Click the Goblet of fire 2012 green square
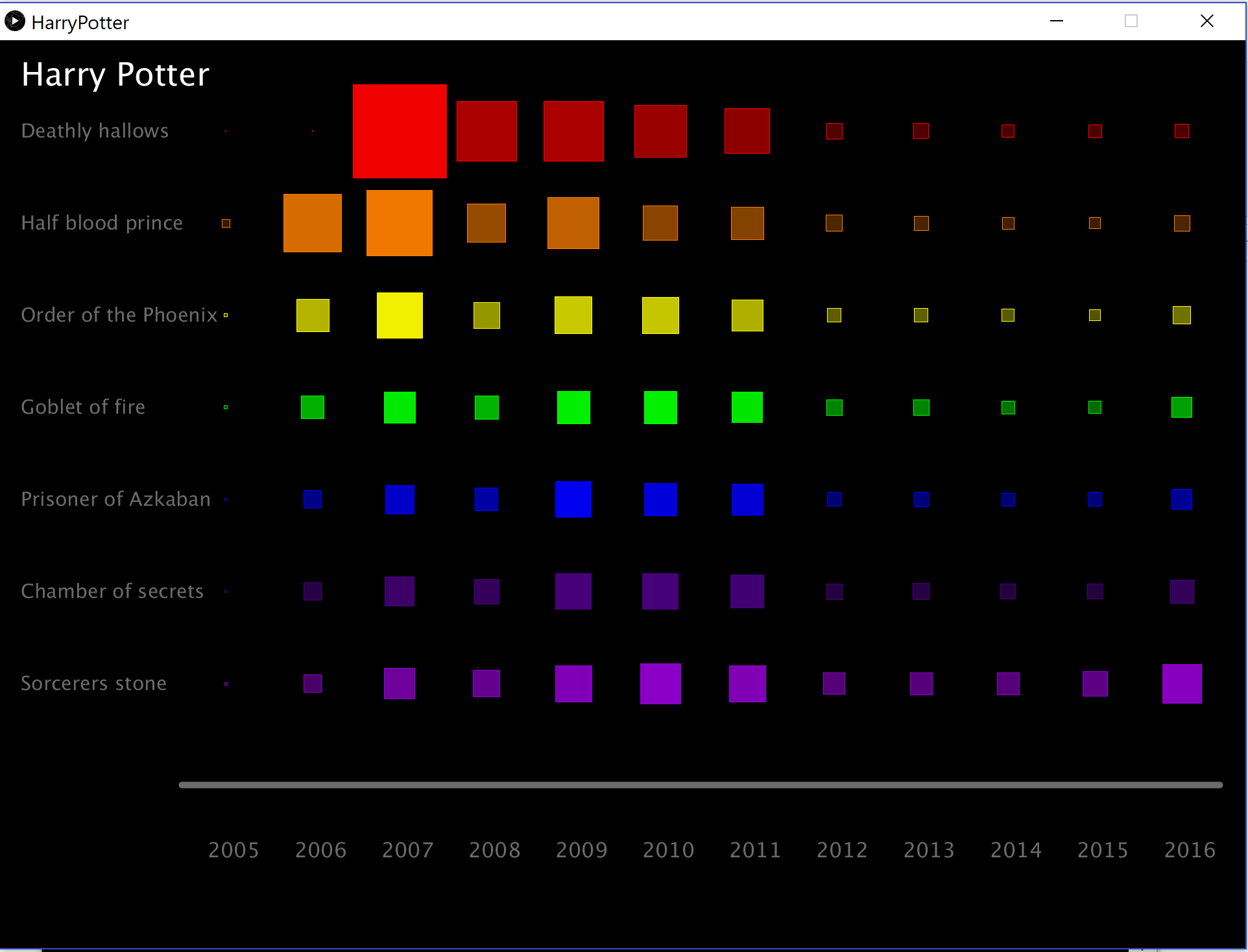1248x952 pixels. click(x=834, y=407)
